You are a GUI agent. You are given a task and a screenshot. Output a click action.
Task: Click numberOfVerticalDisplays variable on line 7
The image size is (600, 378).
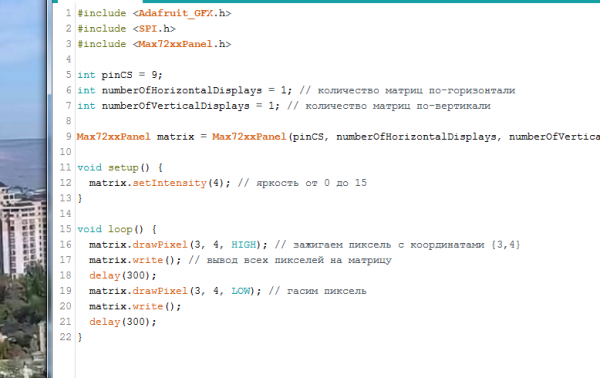[x=176, y=106]
